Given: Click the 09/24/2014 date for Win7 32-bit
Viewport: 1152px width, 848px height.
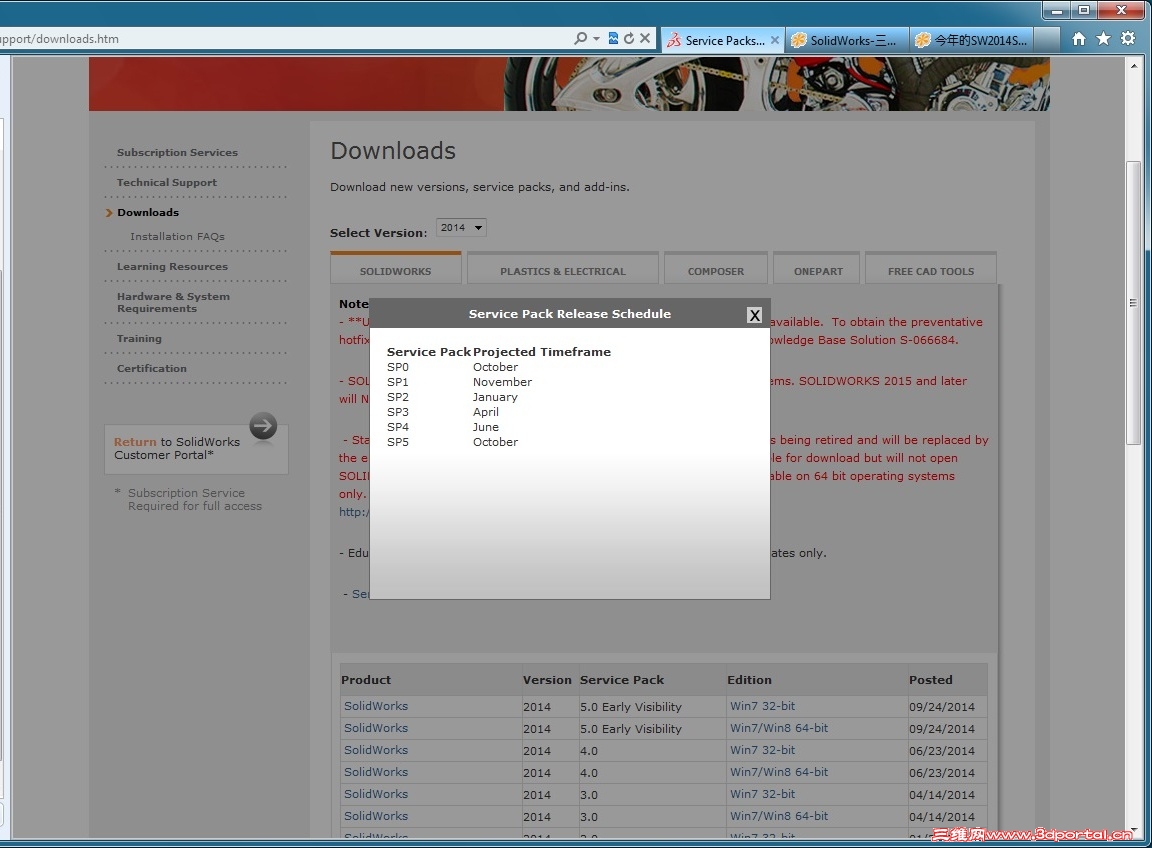Looking at the screenshot, I should (x=941, y=707).
